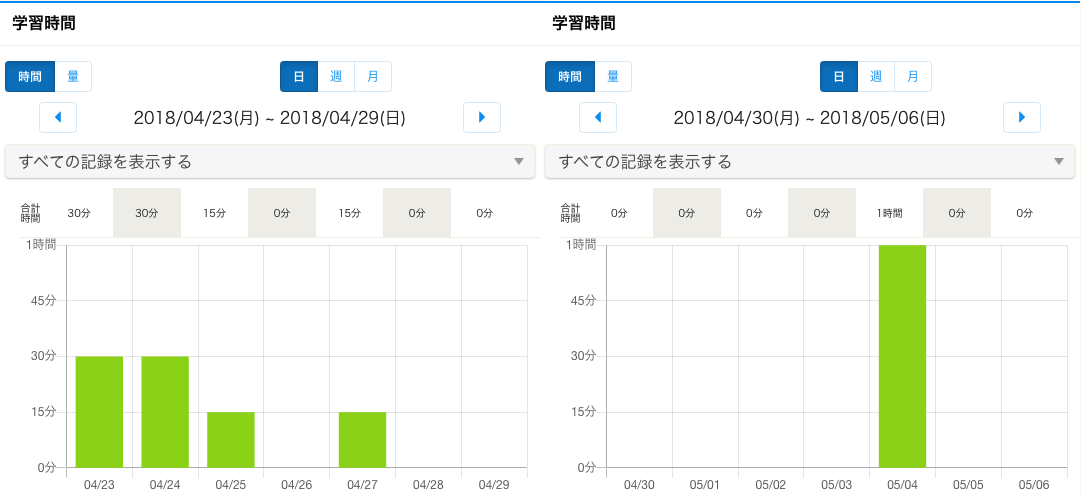The width and height of the screenshot is (1081, 498).
Task: Switch right panel to 量 view
Action: 613,76
